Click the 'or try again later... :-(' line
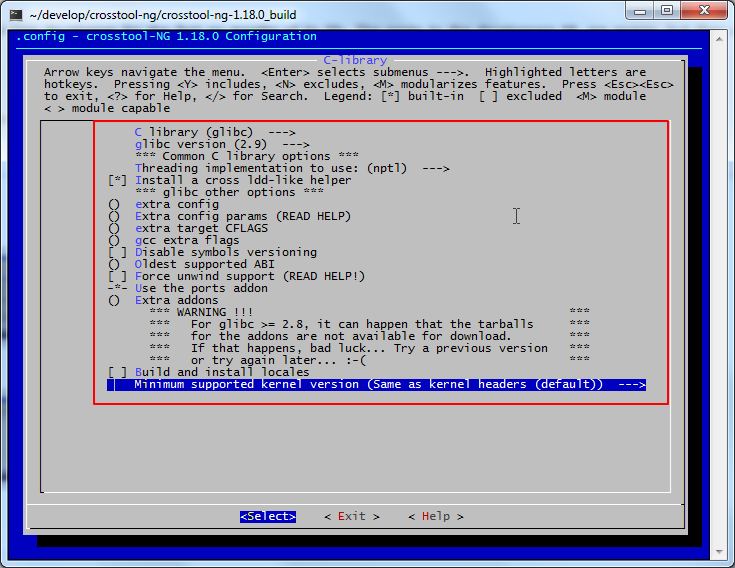The height and width of the screenshot is (568, 735). [x=369, y=360]
